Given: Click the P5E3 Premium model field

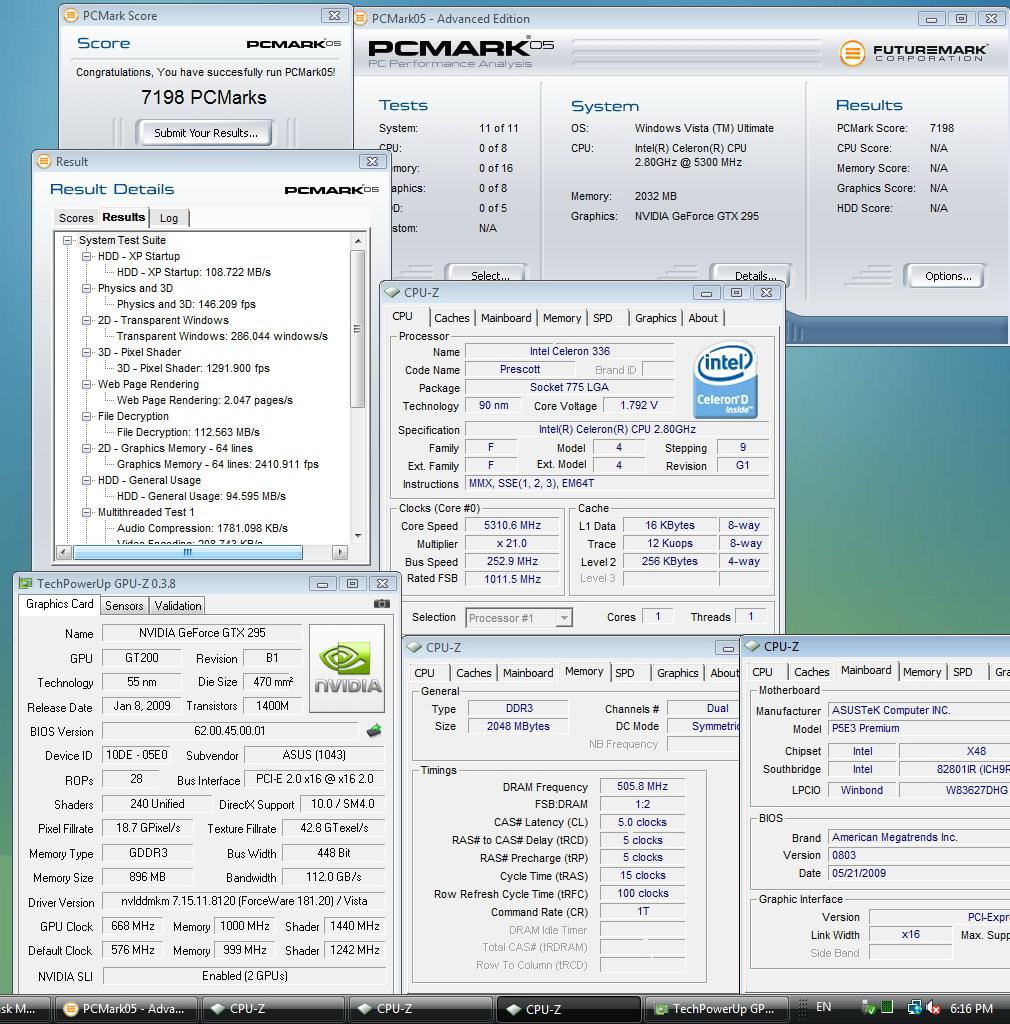Looking at the screenshot, I should (919, 728).
